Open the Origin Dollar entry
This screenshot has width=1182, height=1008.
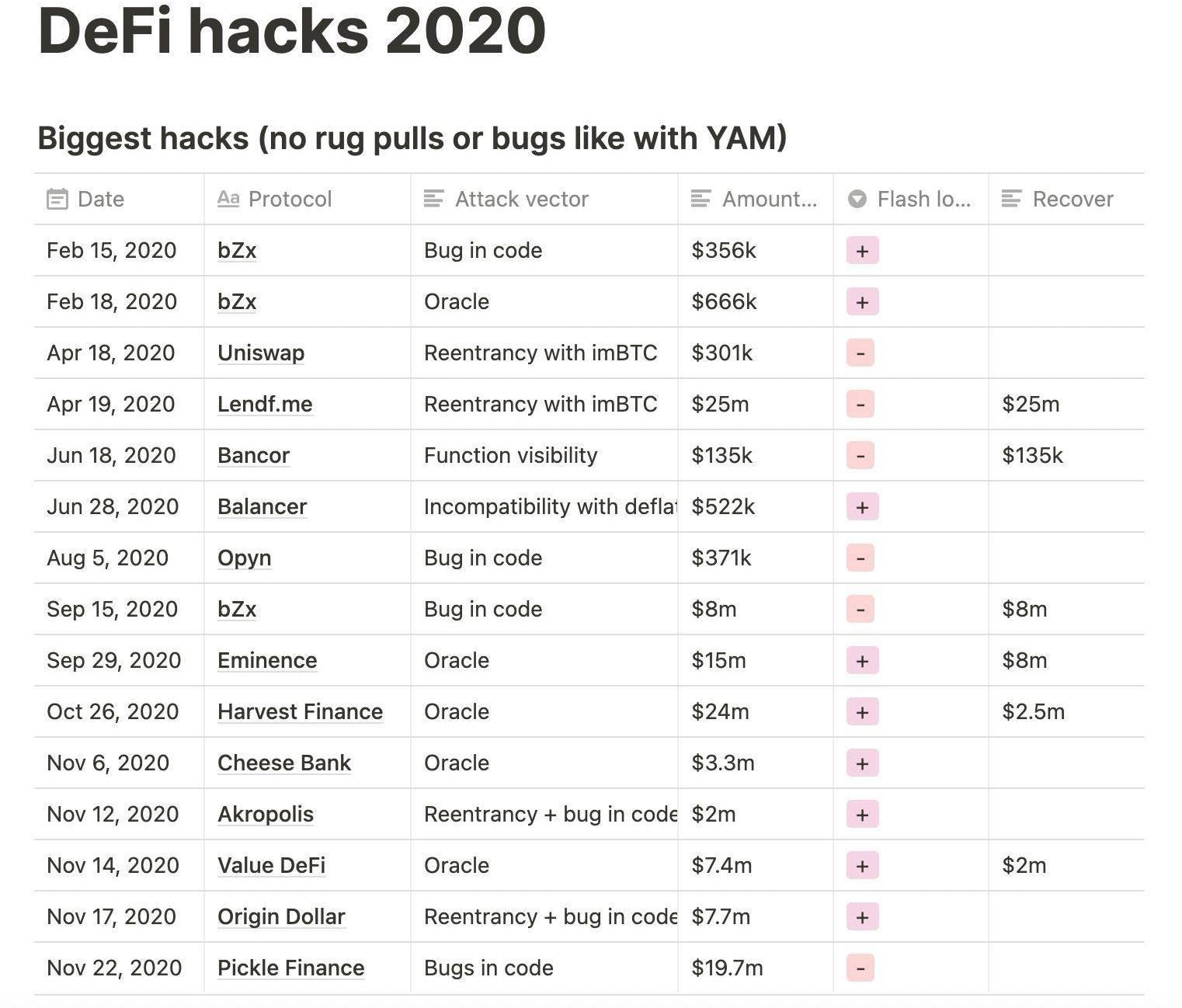coord(281,917)
